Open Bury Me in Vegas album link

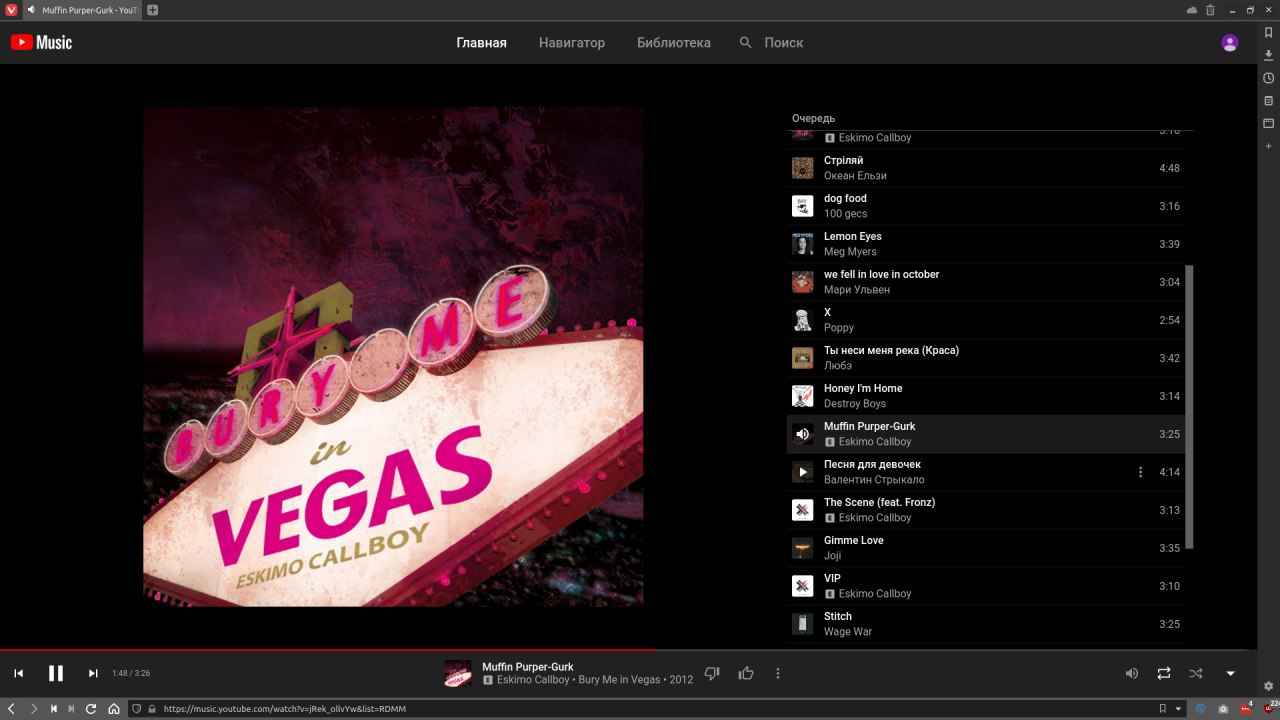(x=619, y=680)
